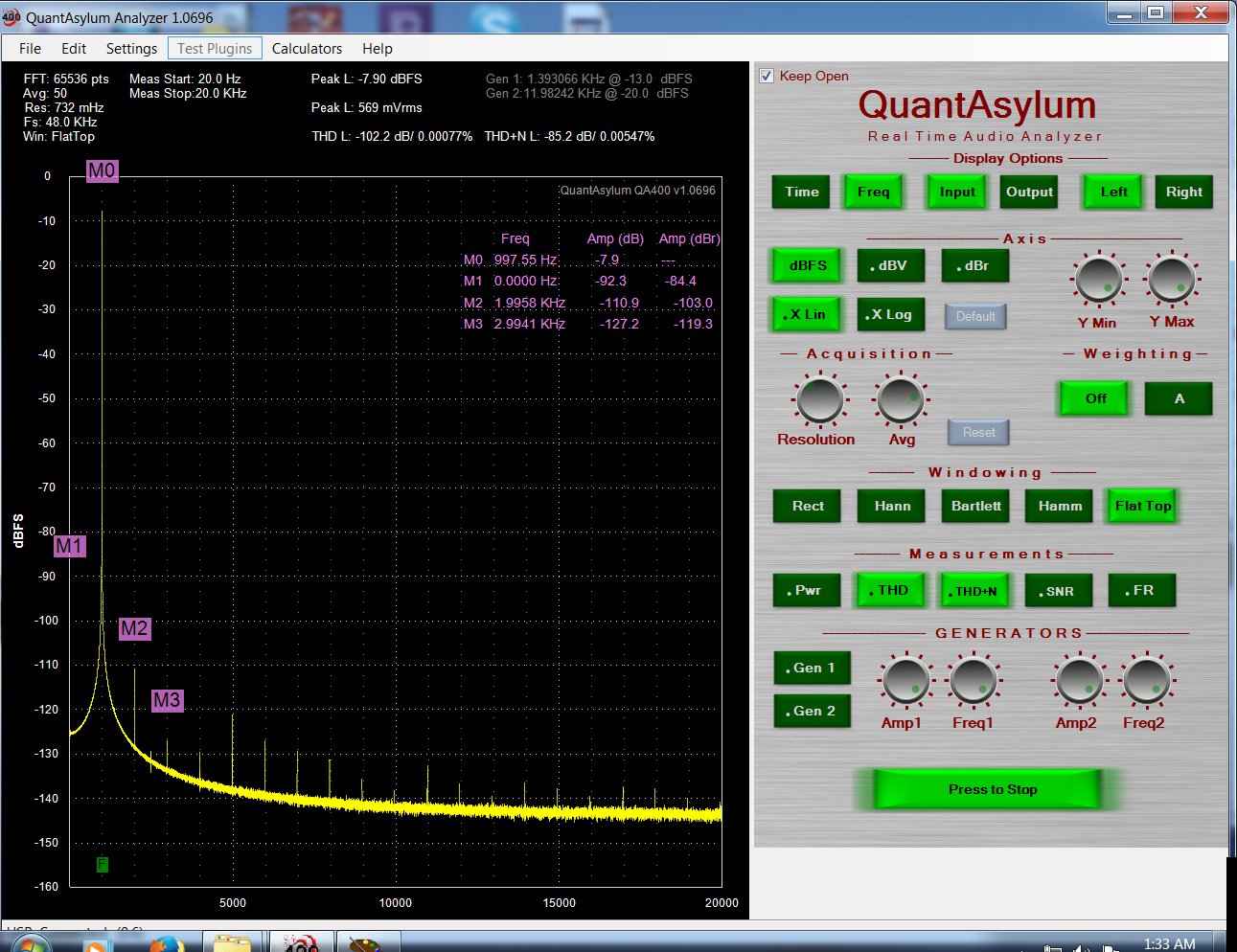Open the Help menu
This screenshot has height=952, width=1237.
(377, 49)
